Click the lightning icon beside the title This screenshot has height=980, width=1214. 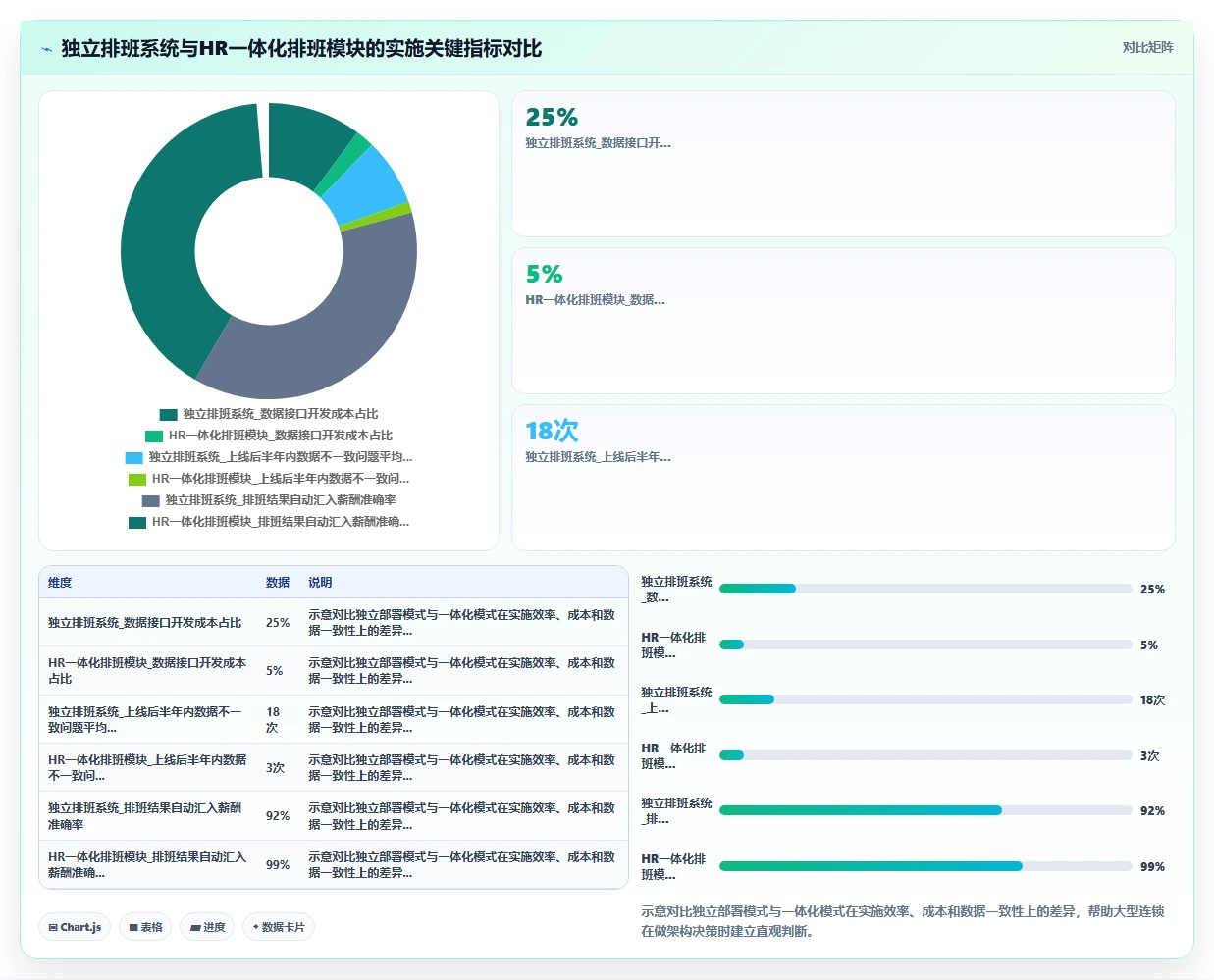click(x=46, y=49)
